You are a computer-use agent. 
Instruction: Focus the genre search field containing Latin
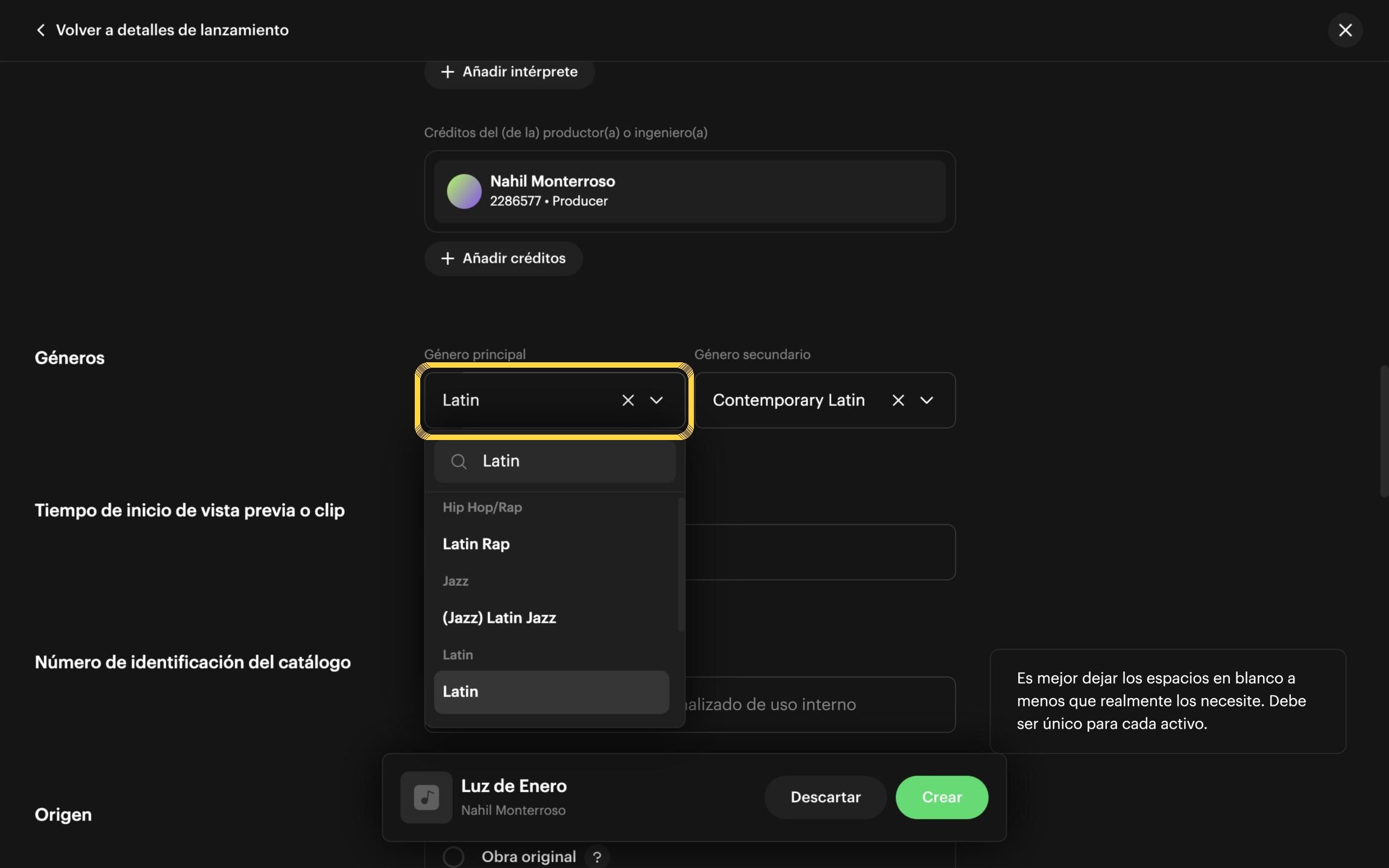click(x=555, y=462)
